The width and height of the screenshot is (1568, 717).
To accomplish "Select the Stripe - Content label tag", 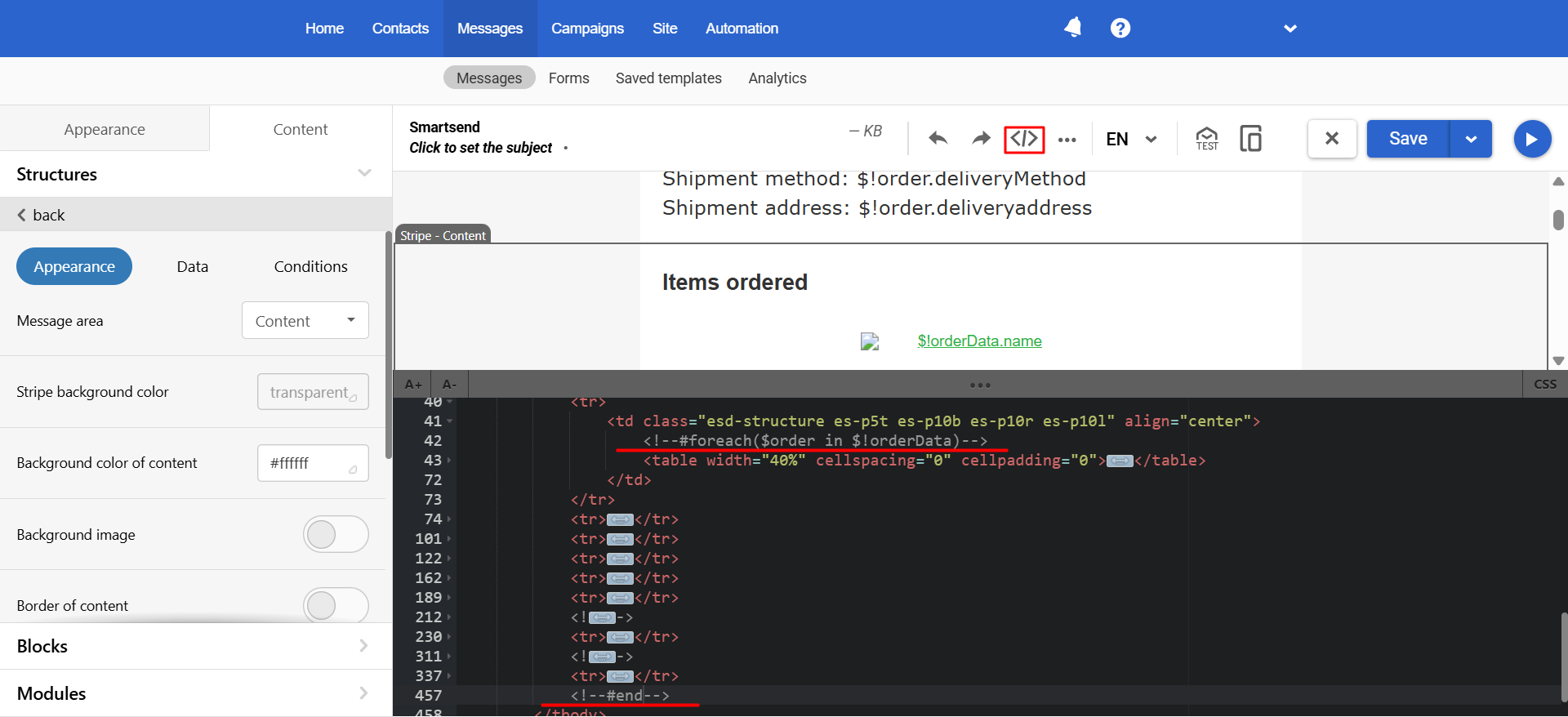I will 443,235.
